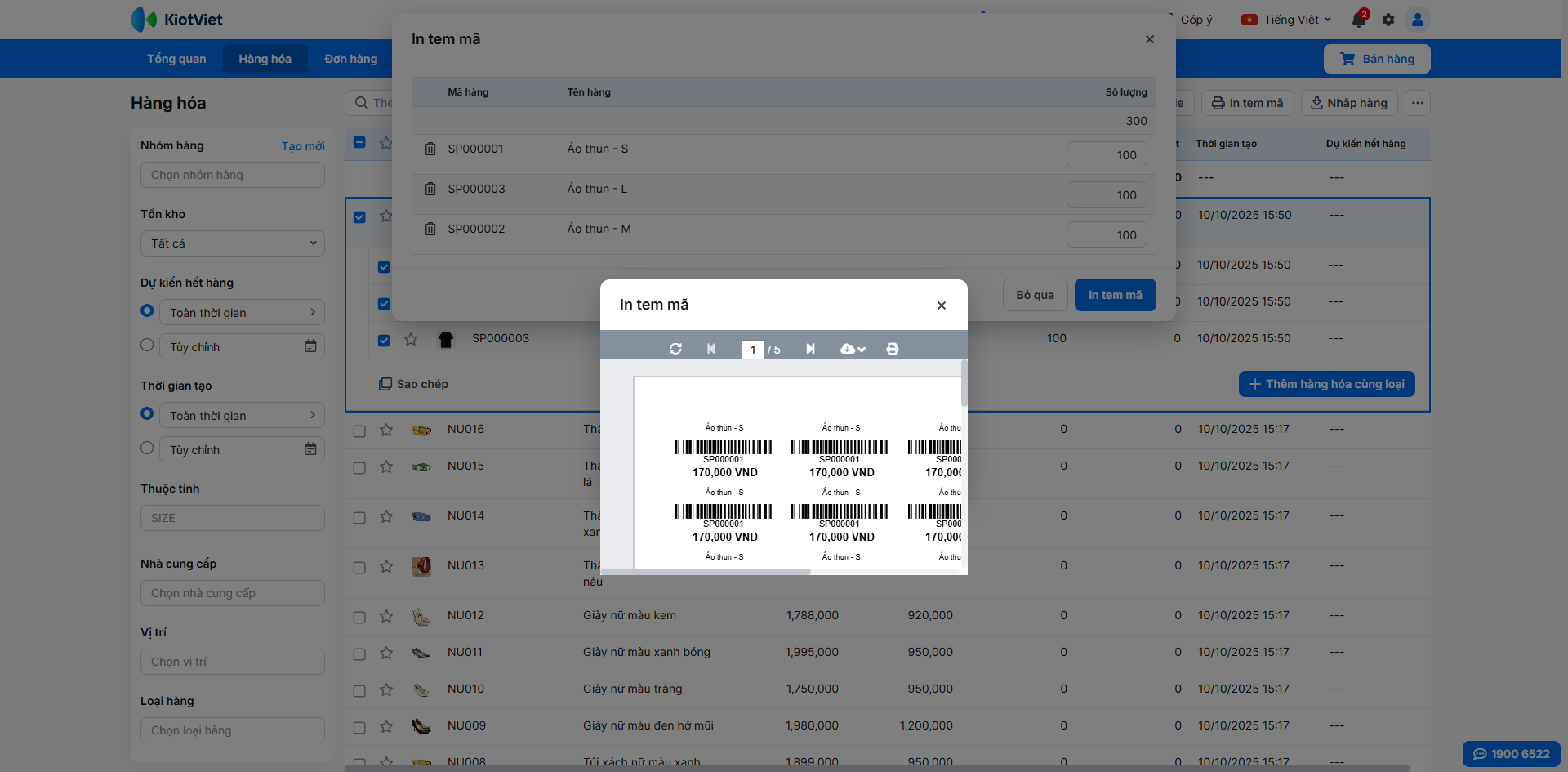Open the user account avatar icon
The image size is (1568, 772).
pos(1418,20)
